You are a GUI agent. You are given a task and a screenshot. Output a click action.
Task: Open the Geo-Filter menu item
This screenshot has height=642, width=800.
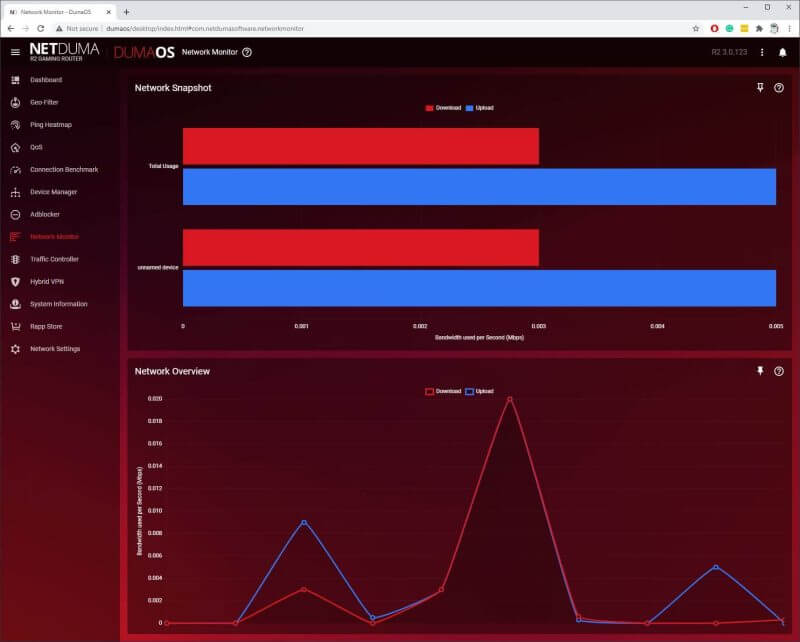[44, 103]
